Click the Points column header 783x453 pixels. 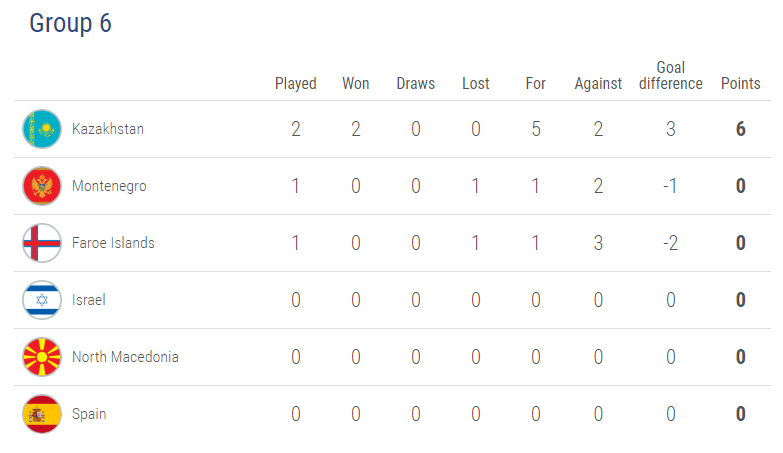pos(741,83)
